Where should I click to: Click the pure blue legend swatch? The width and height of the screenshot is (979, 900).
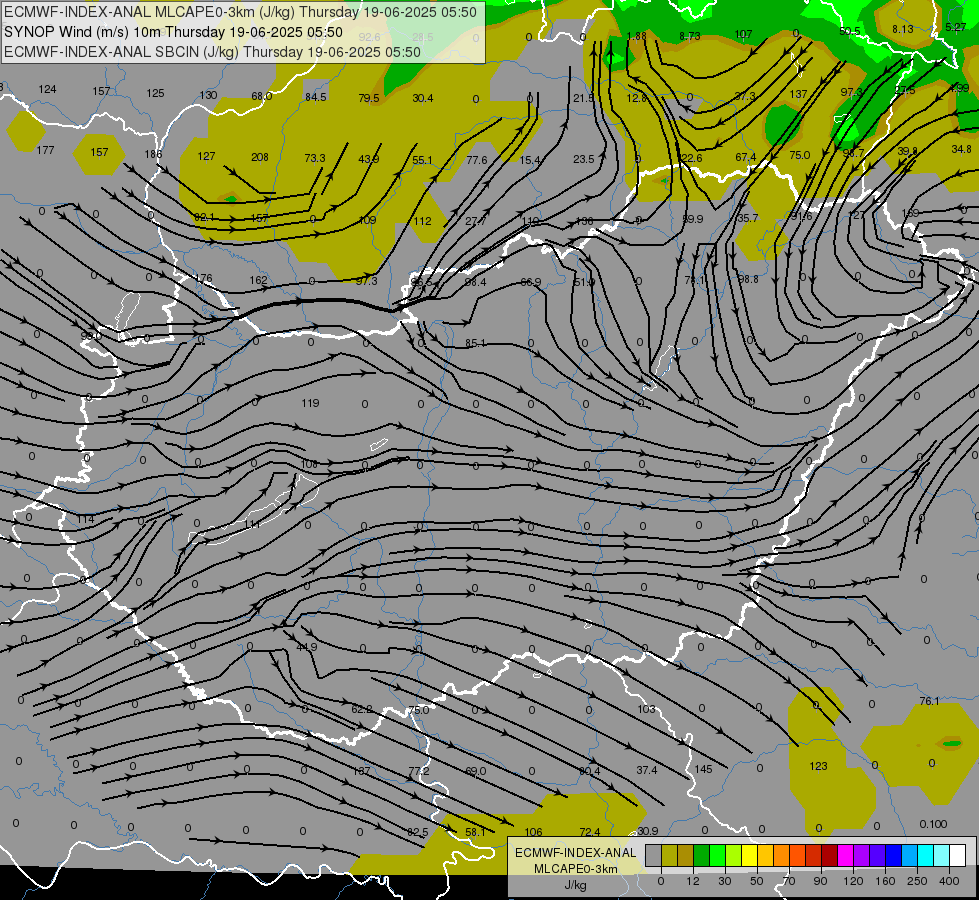[893, 855]
